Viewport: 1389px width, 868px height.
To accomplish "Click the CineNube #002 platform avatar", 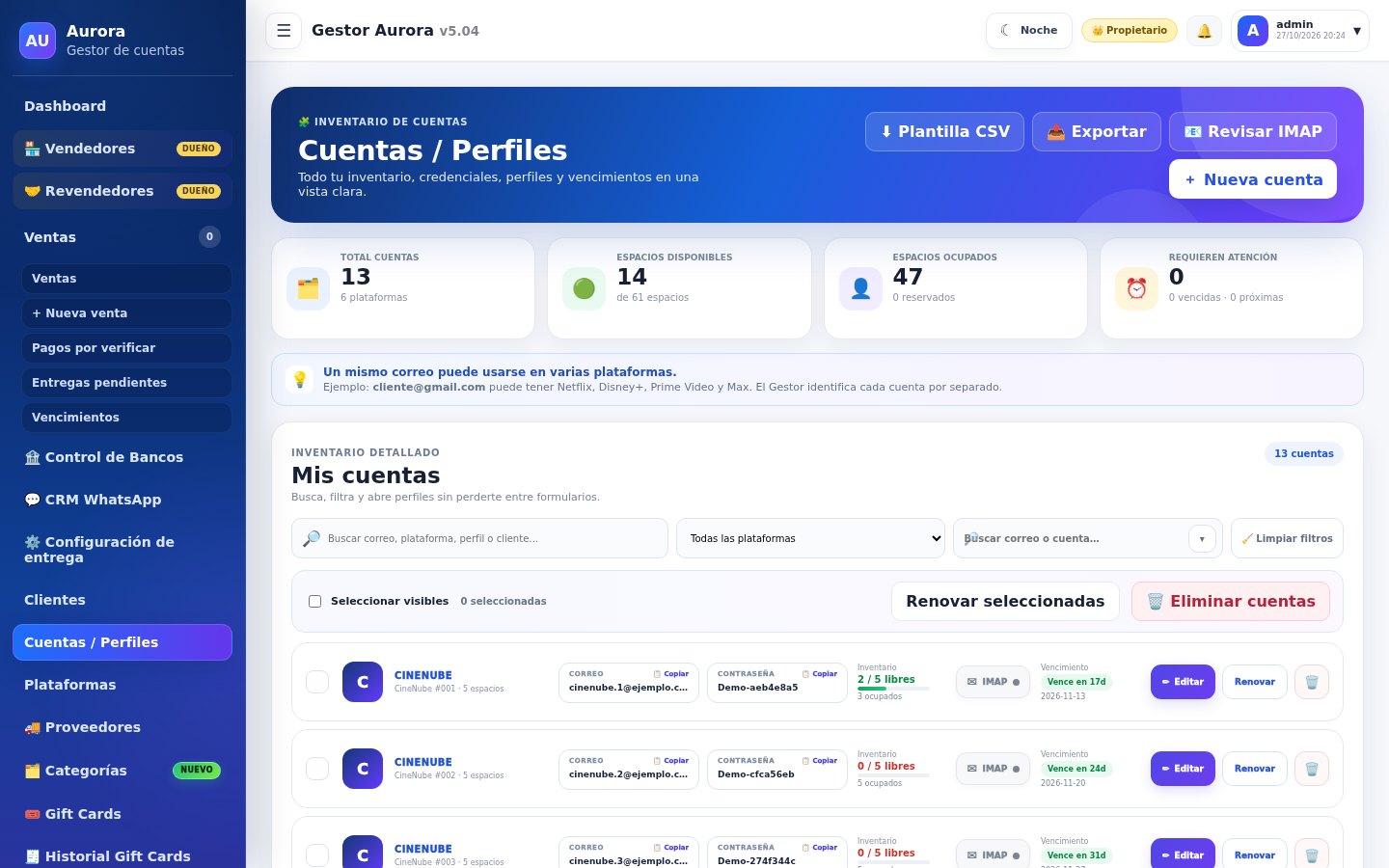I will 363,769.
